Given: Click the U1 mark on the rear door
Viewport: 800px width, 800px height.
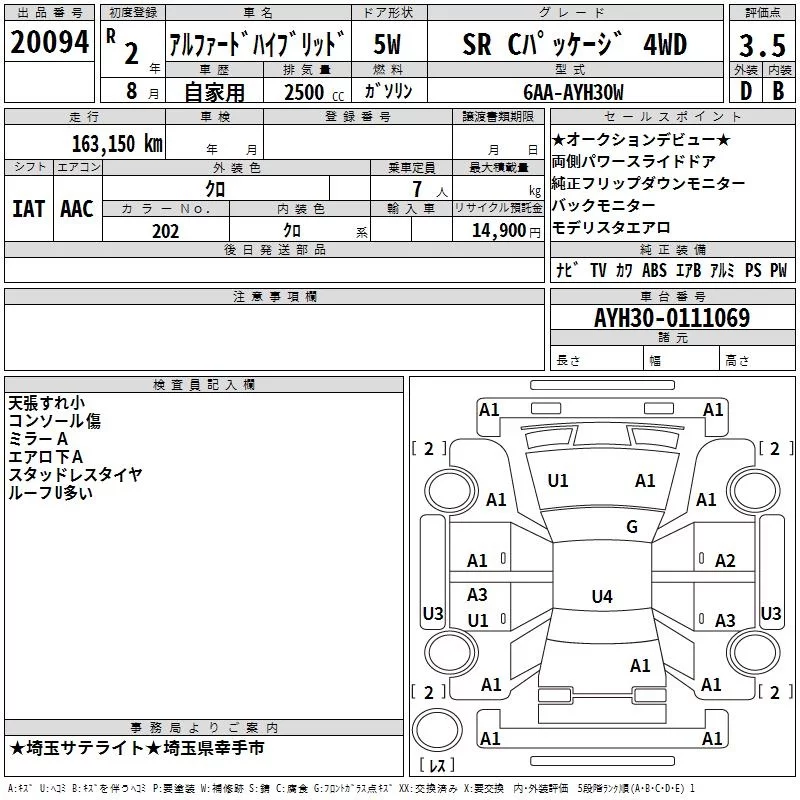Looking at the screenshot, I should pyautogui.click(x=478, y=620).
